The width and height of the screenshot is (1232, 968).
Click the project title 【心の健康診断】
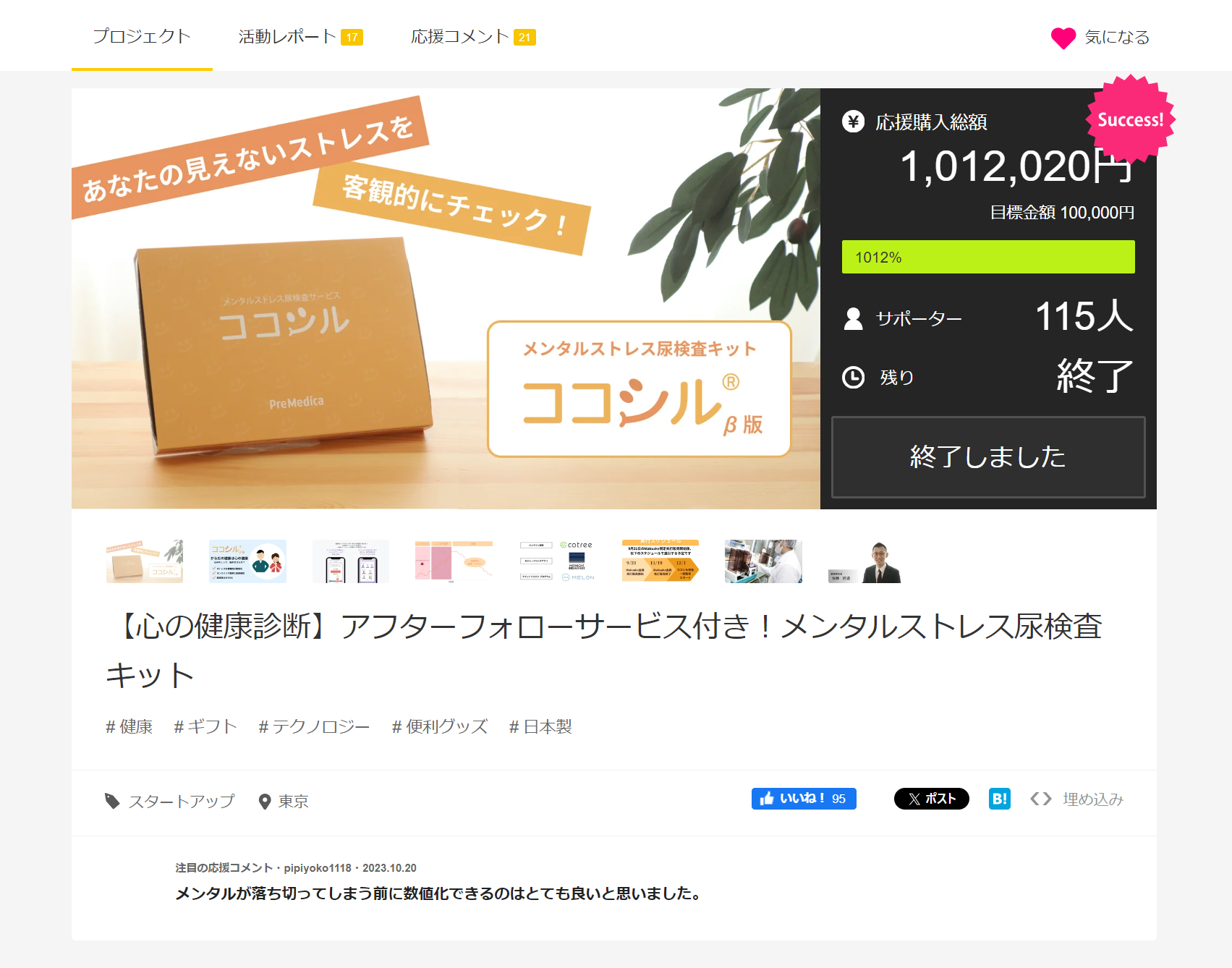605,651
